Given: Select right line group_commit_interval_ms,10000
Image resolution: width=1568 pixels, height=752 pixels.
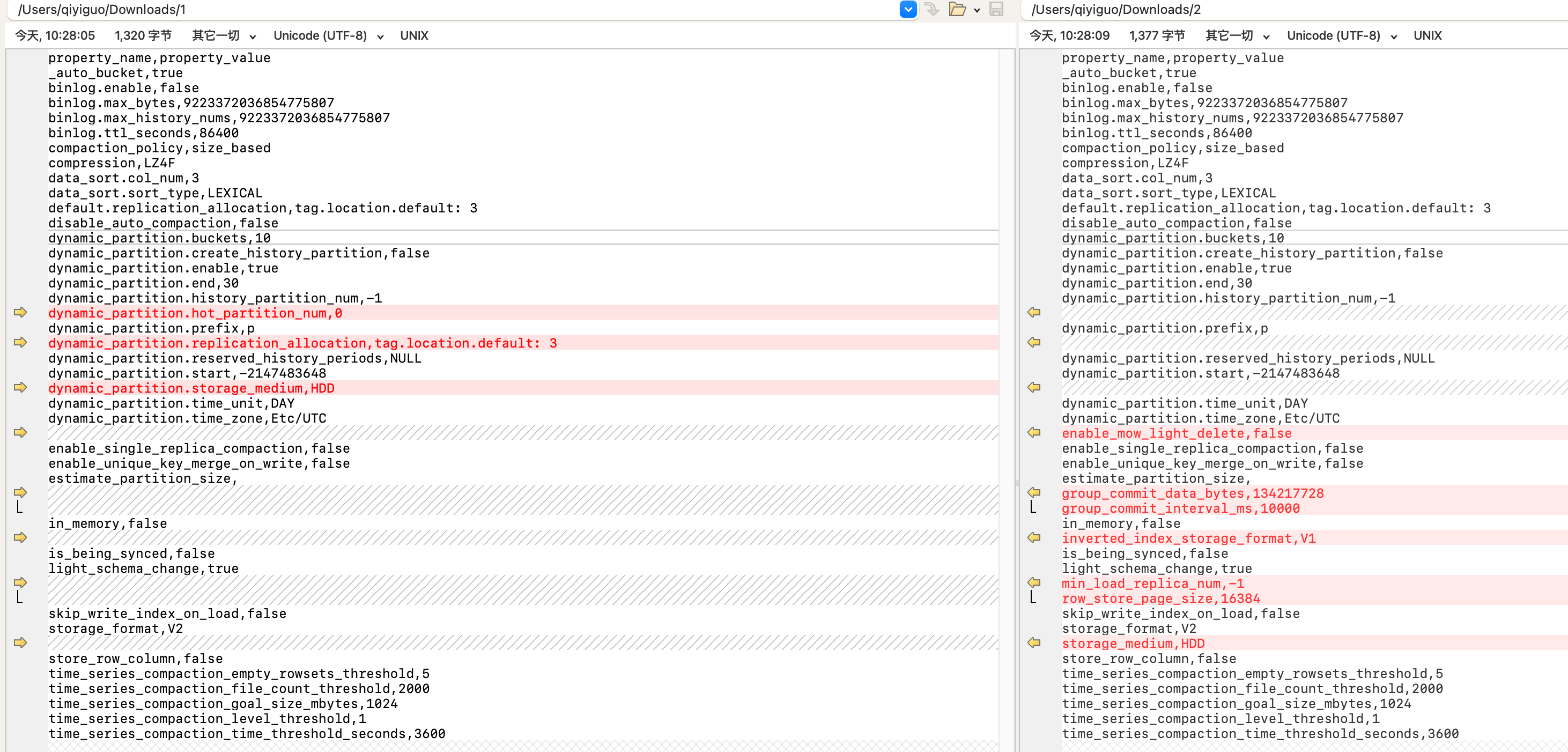Looking at the screenshot, I should click(1181, 508).
